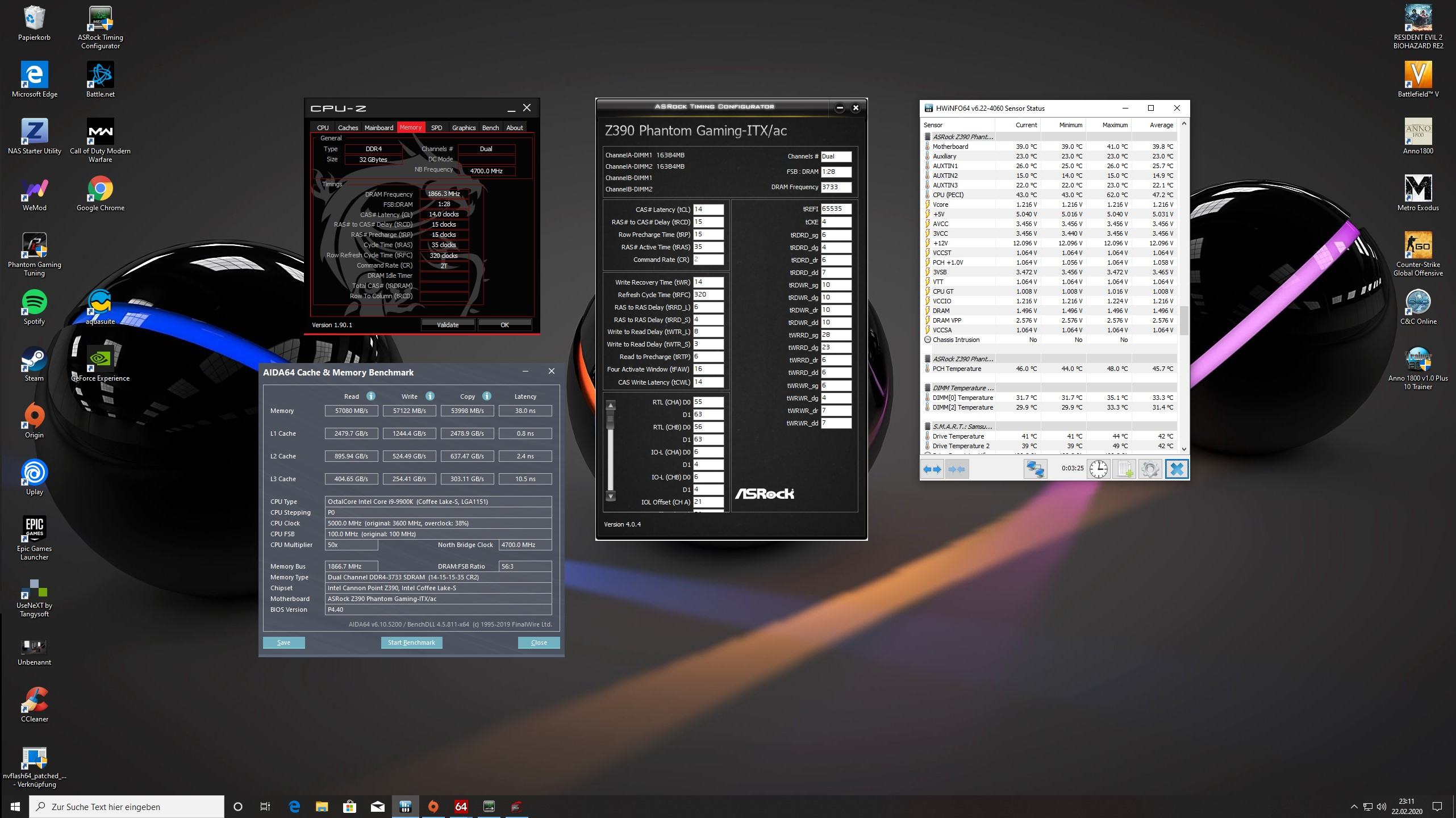Screen dimensions: 1456x818
Task: Open aquasuite desktop shortcut
Action: 101,307
